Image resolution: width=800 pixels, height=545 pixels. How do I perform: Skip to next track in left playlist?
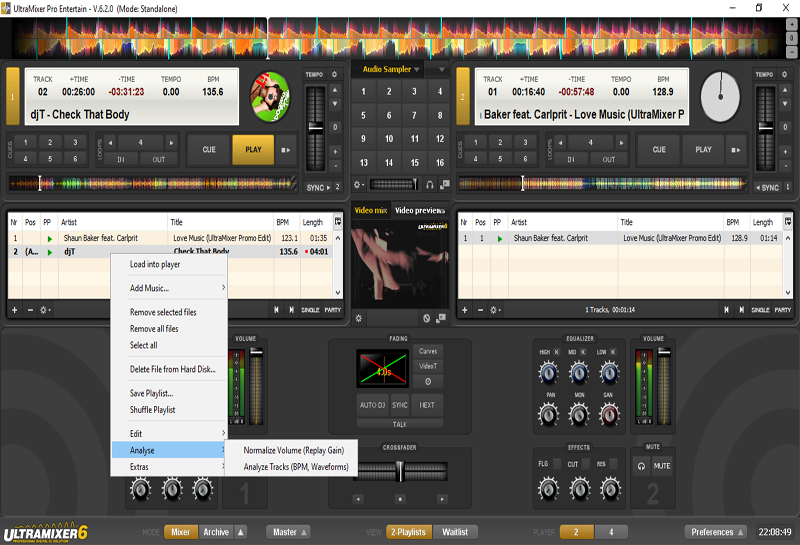(291, 310)
